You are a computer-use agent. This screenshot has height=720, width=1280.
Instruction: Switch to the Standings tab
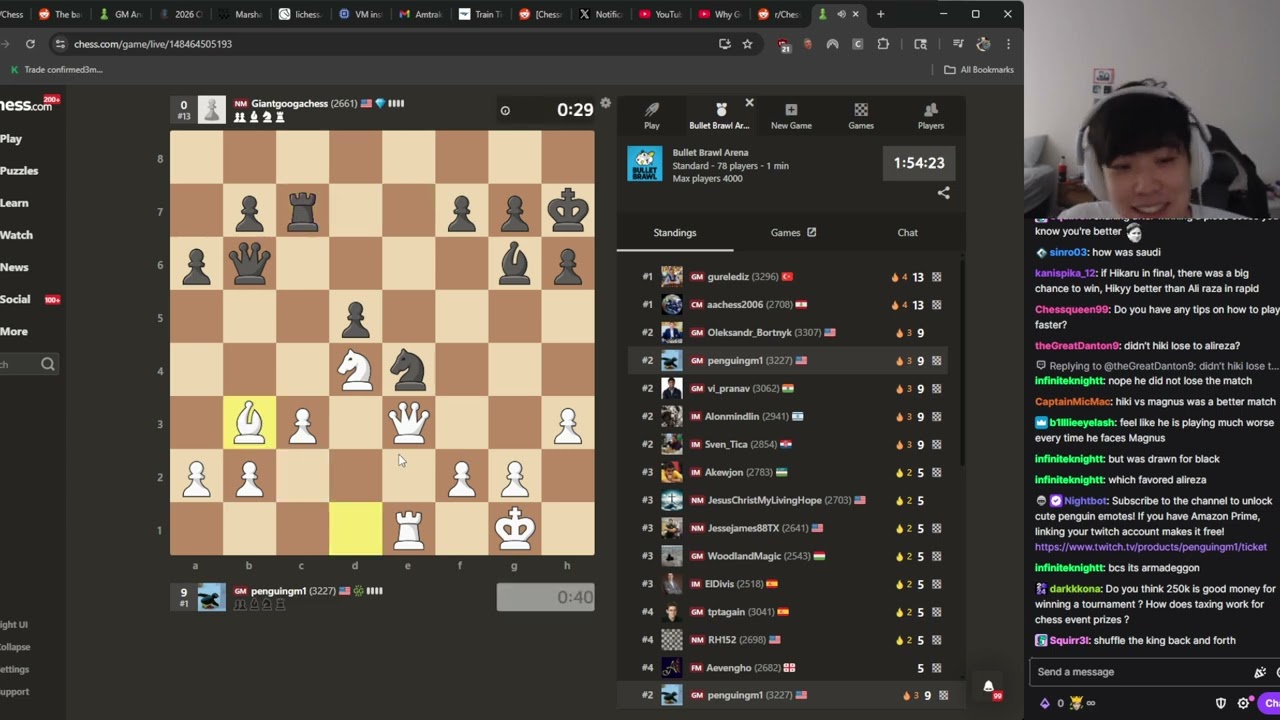[x=675, y=233]
